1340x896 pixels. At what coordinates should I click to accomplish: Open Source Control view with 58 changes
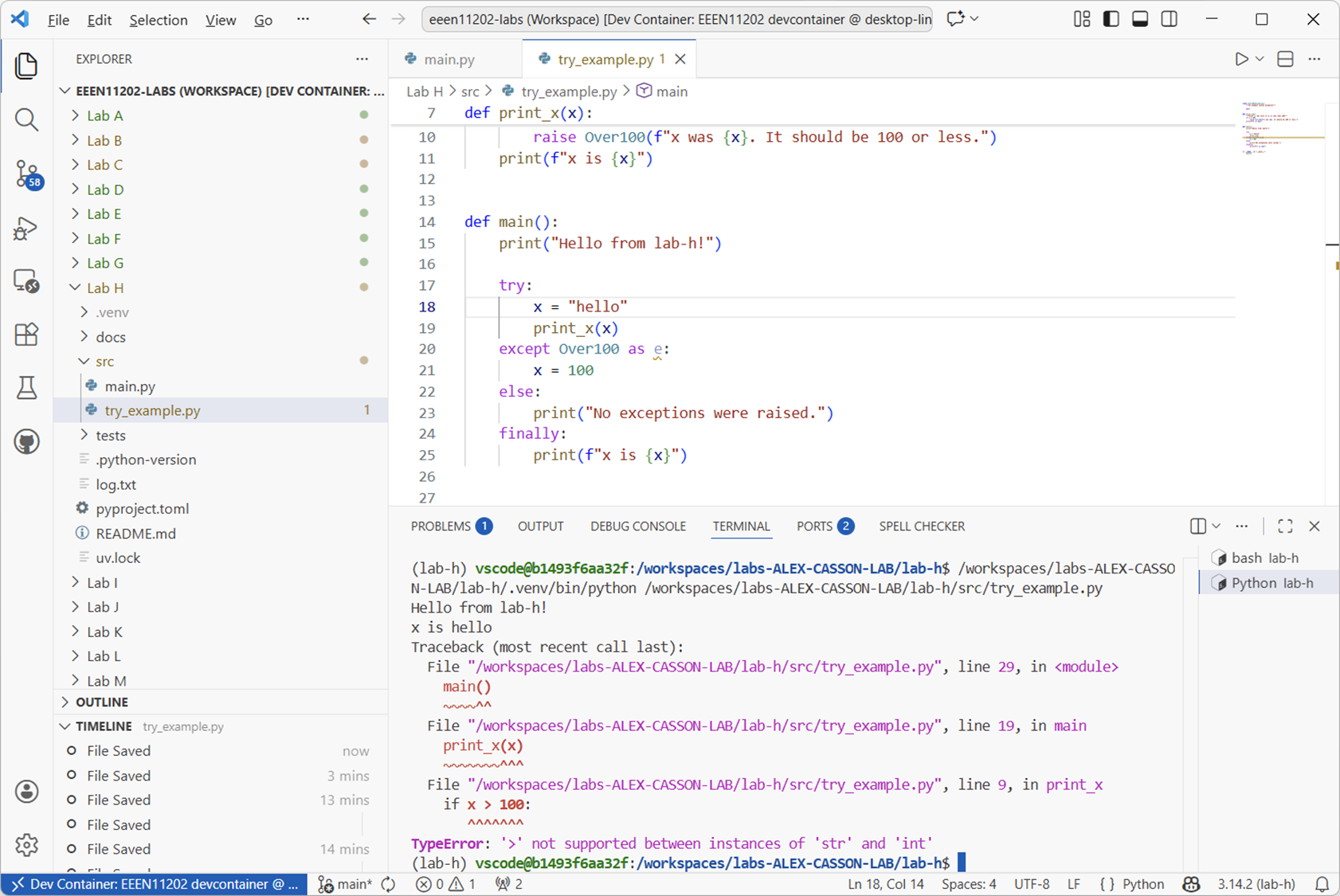pyautogui.click(x=26, y=174)
